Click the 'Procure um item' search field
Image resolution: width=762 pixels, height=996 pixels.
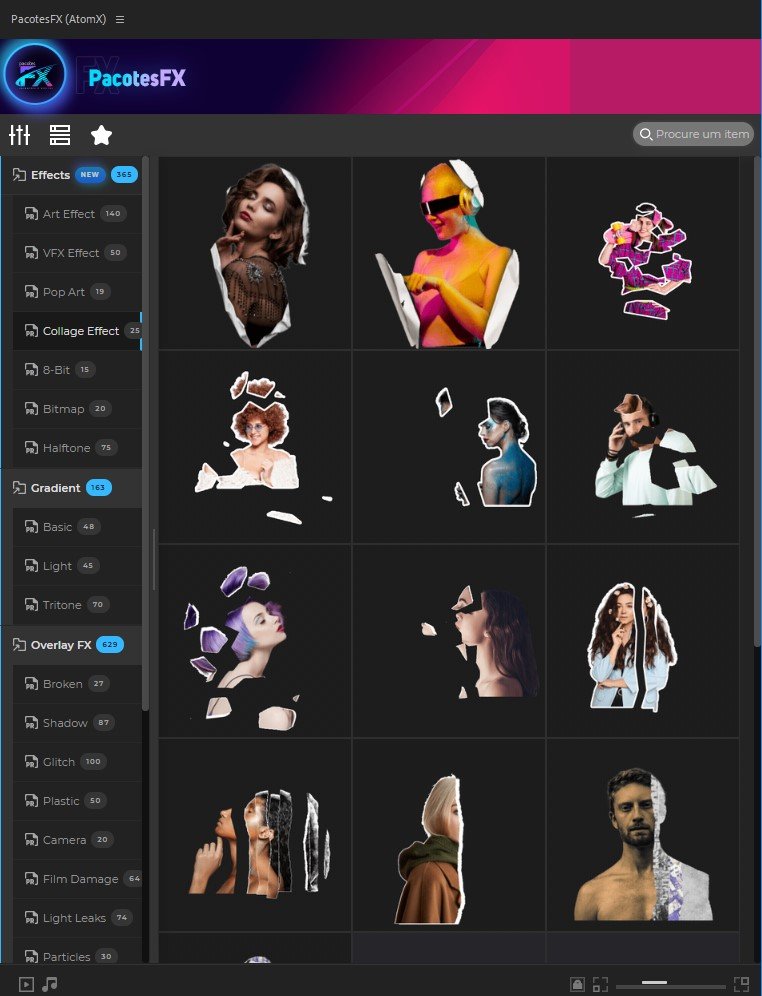[700, 134]
